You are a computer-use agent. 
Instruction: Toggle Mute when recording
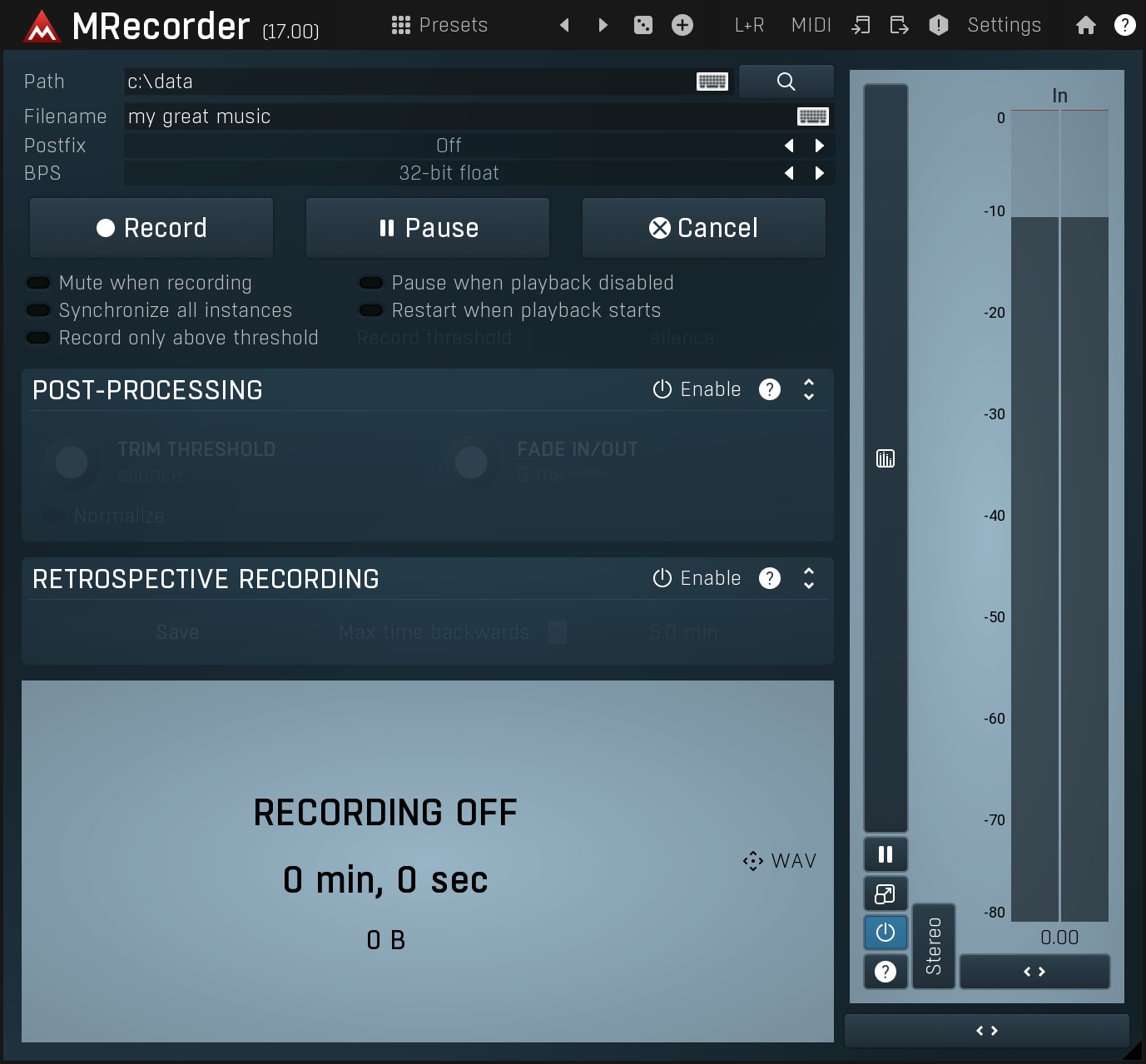(x=38, y=282)
